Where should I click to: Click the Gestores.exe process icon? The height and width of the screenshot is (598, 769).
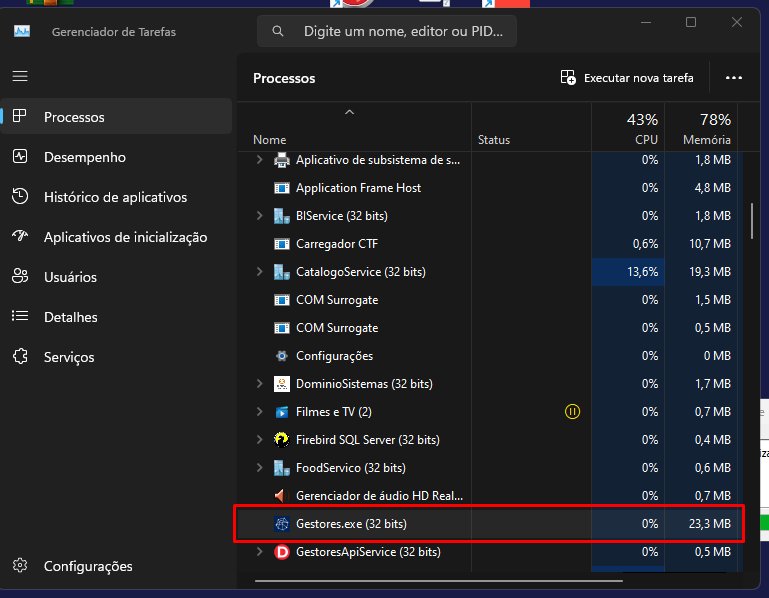pyautogui.click(x=281, y=524)
